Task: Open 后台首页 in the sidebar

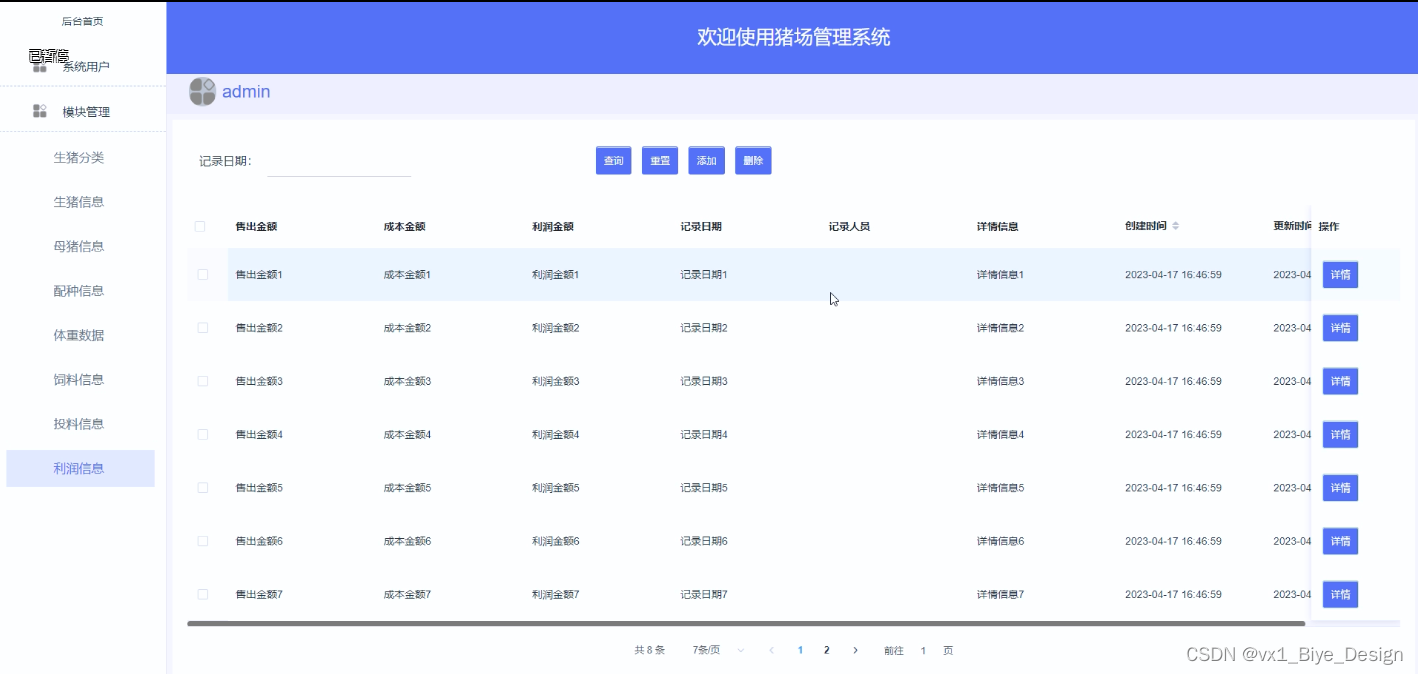Action: pyautogui.click(x=82, y=21)
